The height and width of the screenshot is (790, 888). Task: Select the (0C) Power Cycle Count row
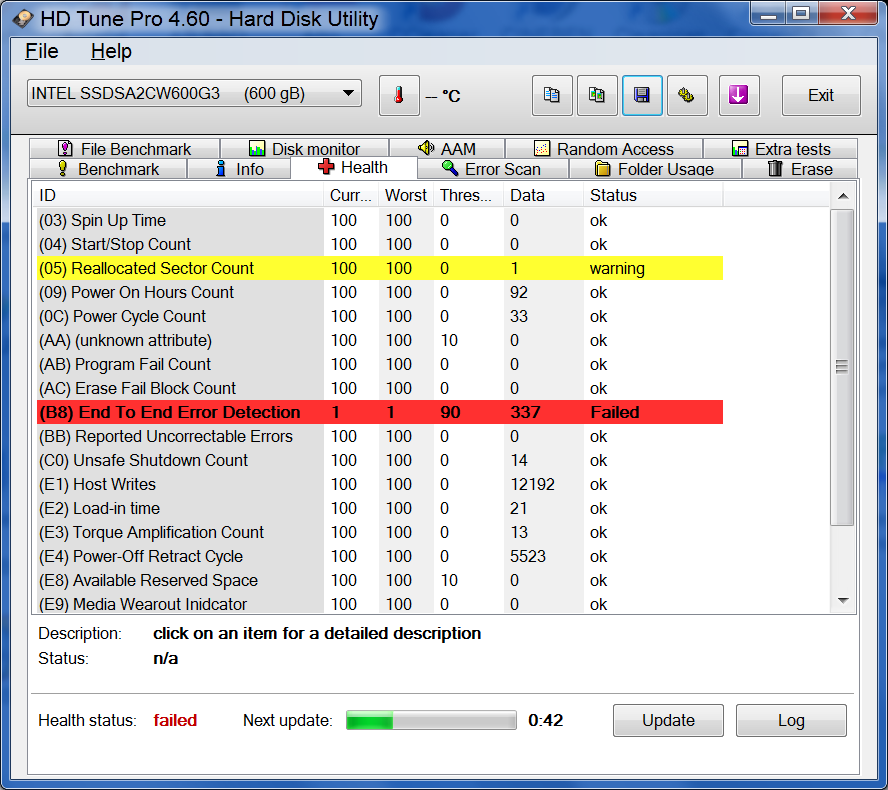380,316
